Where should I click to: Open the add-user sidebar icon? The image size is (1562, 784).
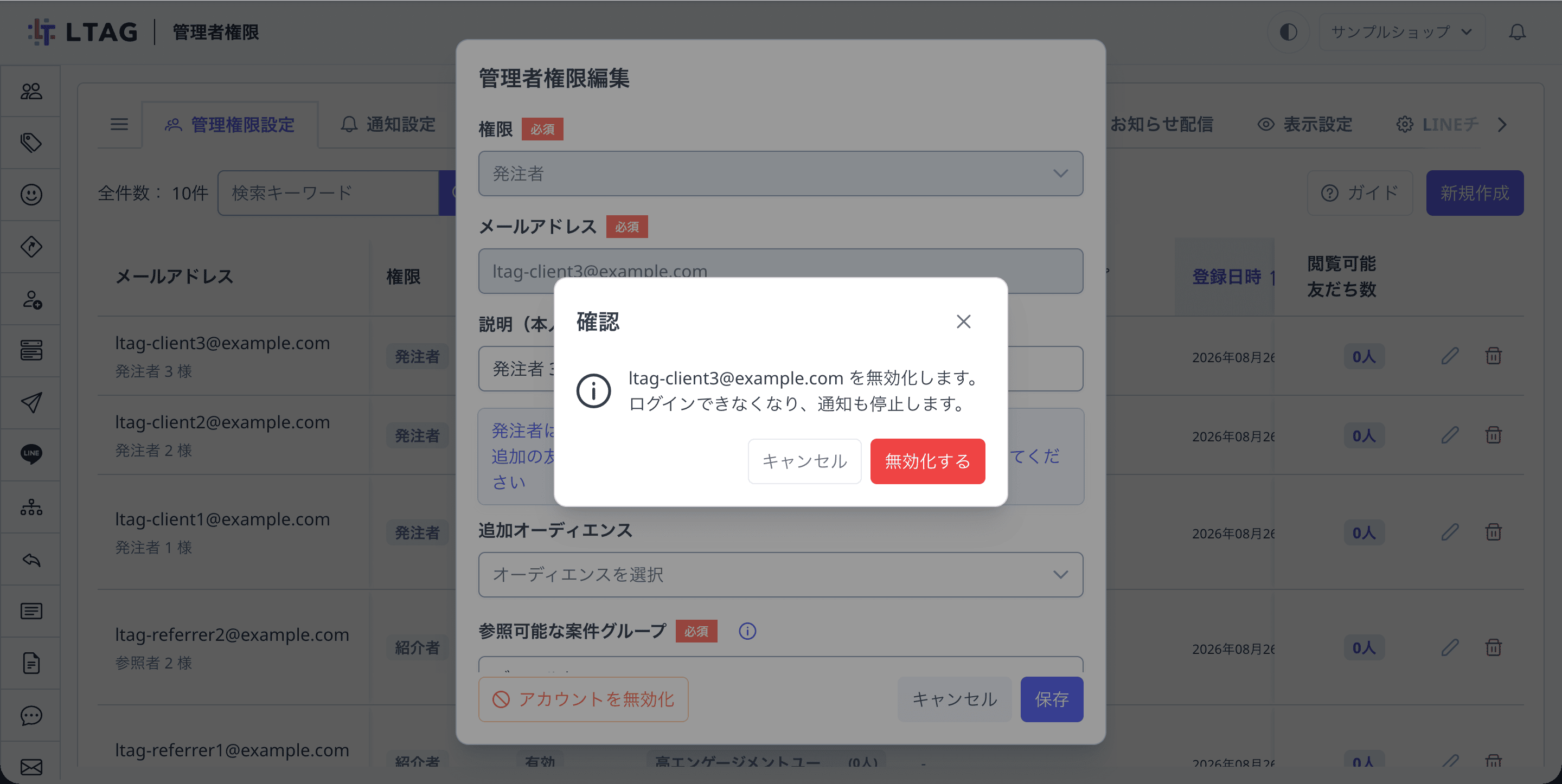click(31, 299)
